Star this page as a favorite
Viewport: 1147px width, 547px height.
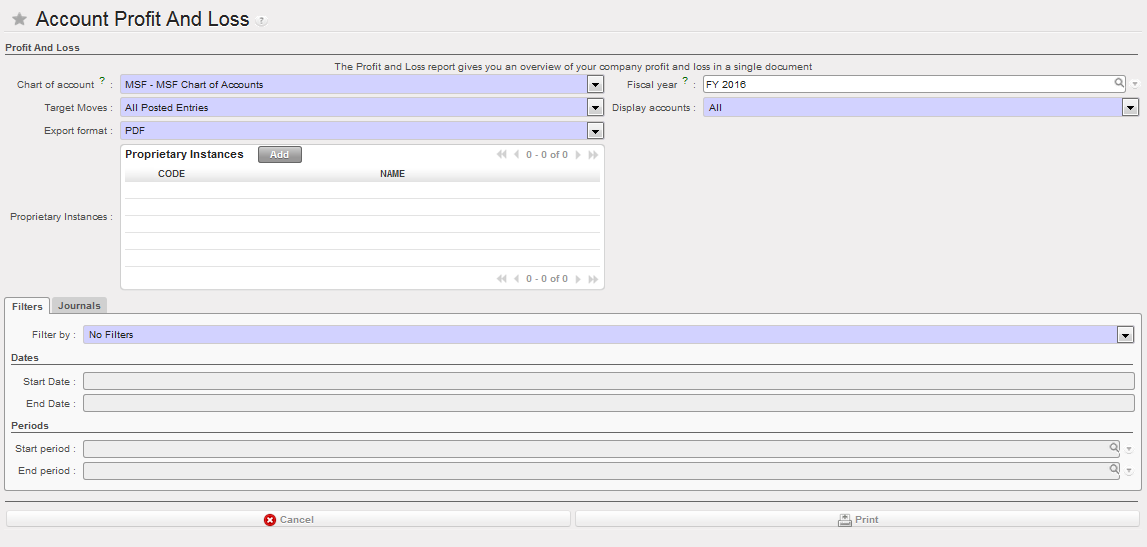click(x=20, y=20)
